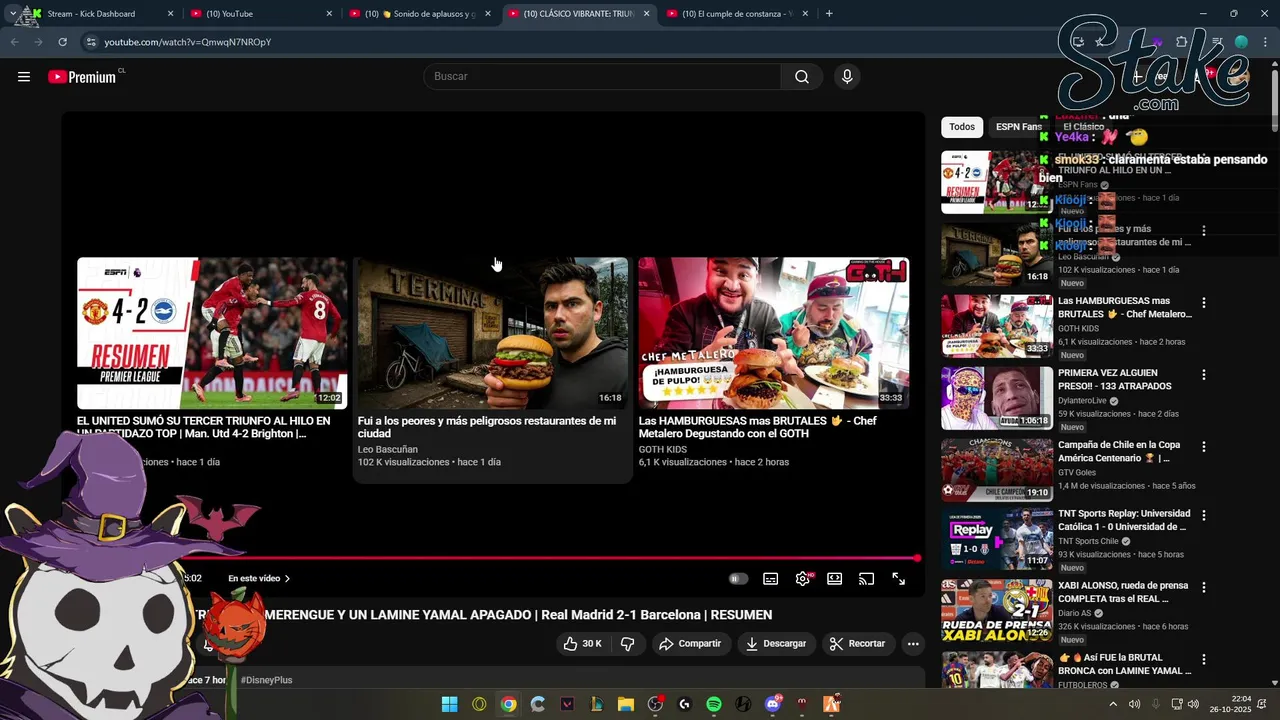Viewport: 1280px width, 720px height.
Task: Select the 'ESPN Fans' filter chip
Action: (x=1019, y=127)
